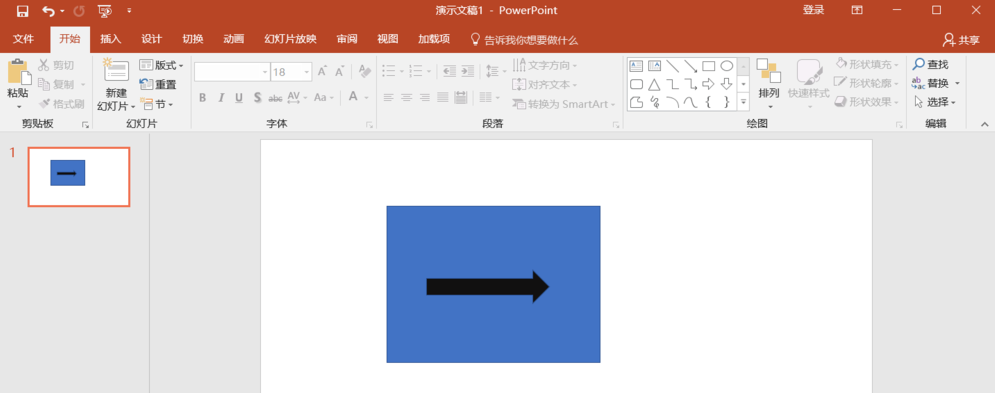995x393 pixels.
Task: Select the freeform scribble shape
Action: click(x=654, y=102)
